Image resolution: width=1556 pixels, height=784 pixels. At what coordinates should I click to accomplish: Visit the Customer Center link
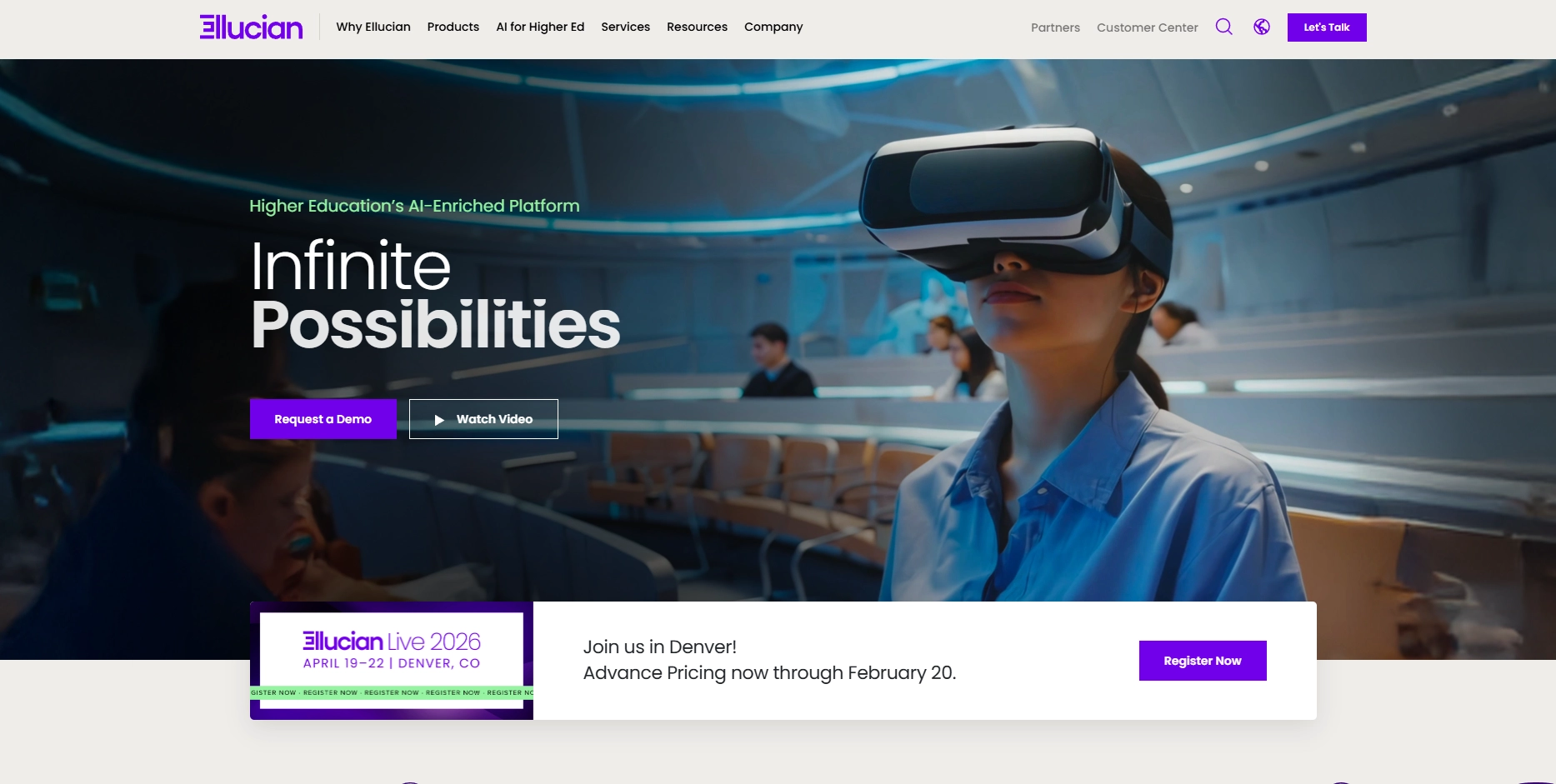tap(1147, 27)
